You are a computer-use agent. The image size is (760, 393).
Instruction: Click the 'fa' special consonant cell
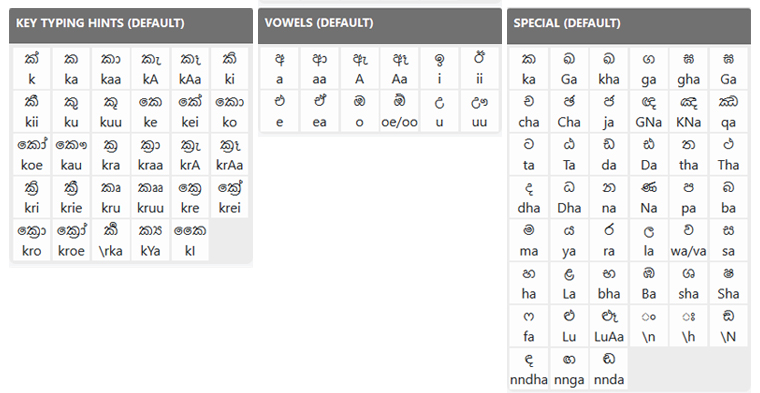(529, 326)
